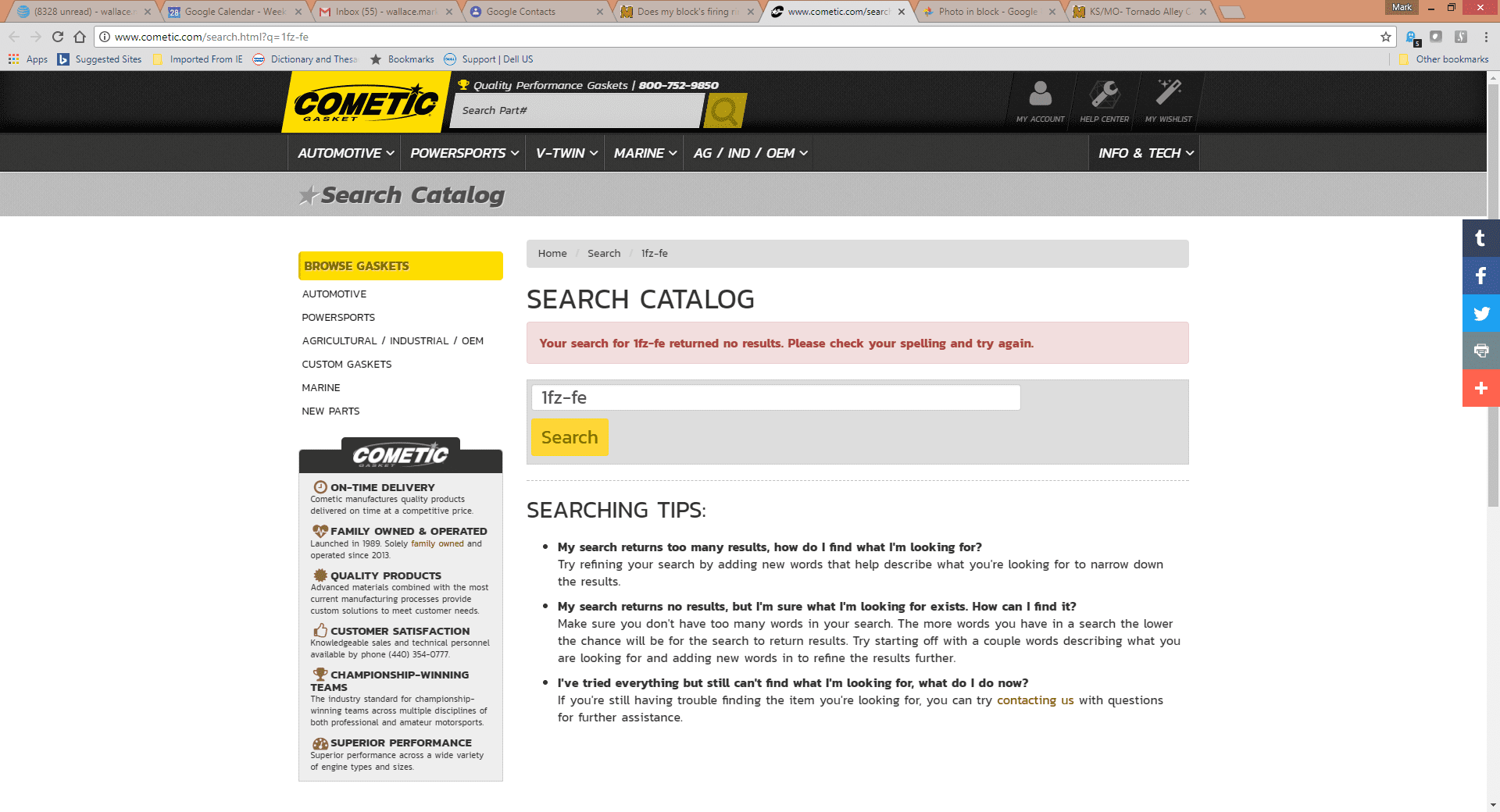Open Support | Dell US bookmark
The image size is (1500, 812).
pyautogui.click(x=489, y=59)
